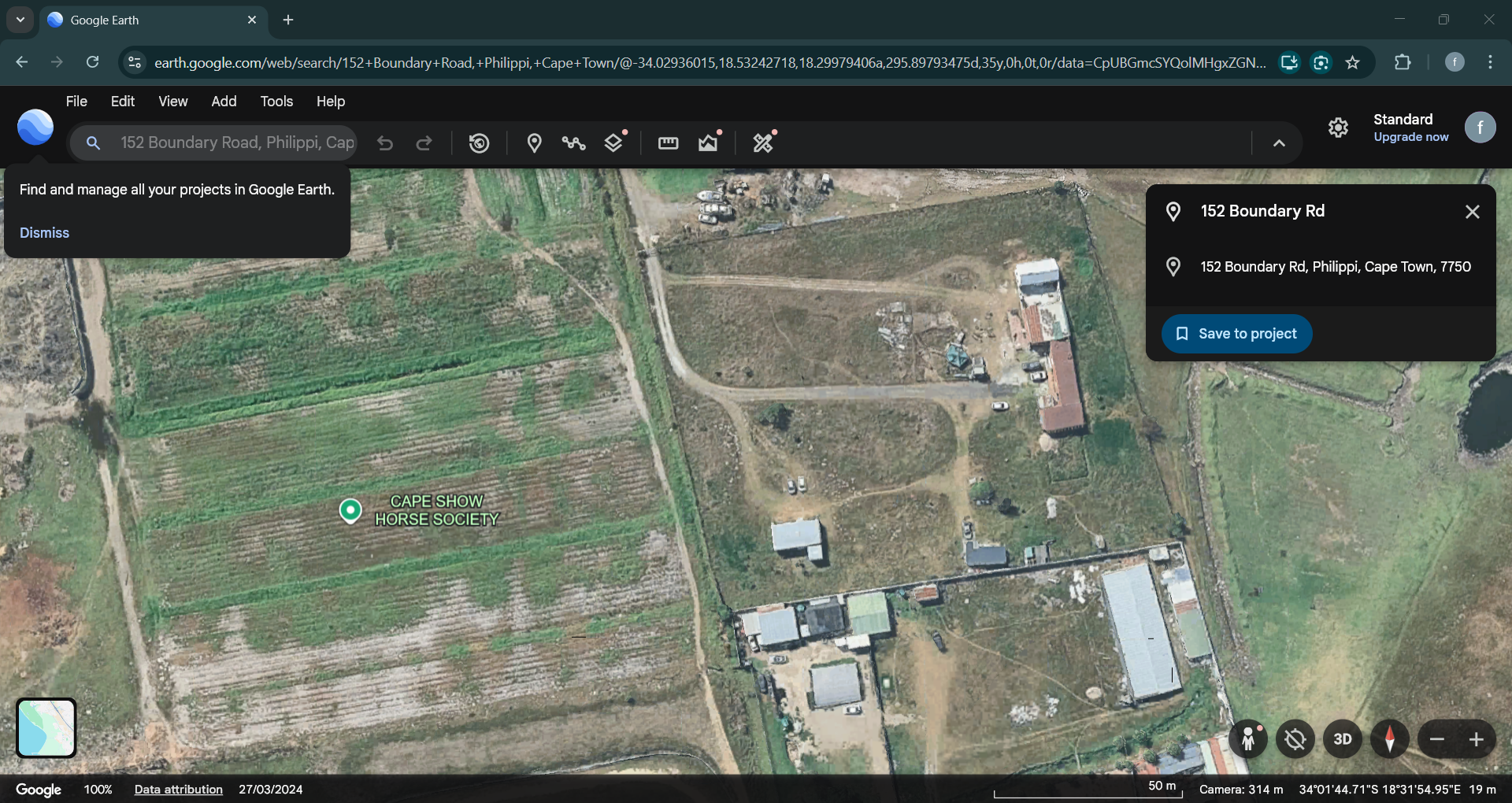Viewport: 1512px width, 803px height.
Task: Drop the Pegman for Street View
Action: (1248, 739)
